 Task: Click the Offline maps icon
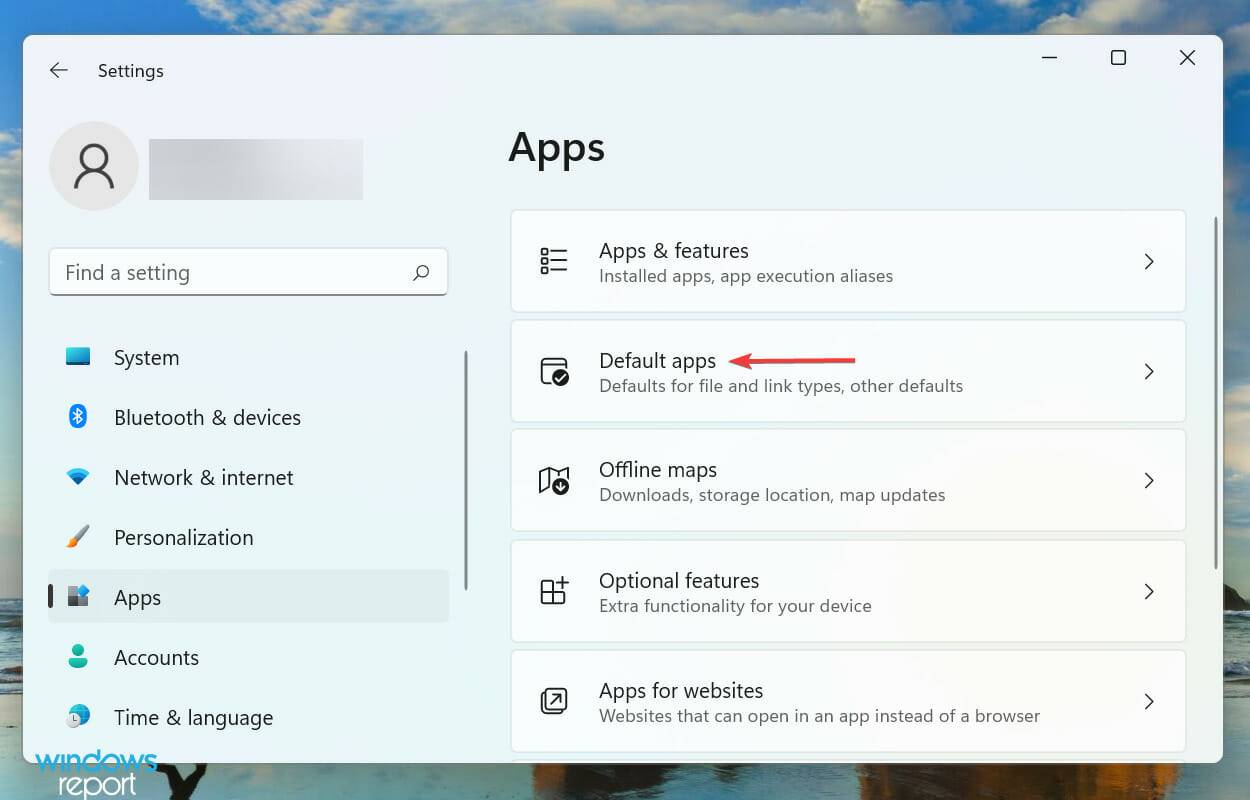(x=554, y=481)
